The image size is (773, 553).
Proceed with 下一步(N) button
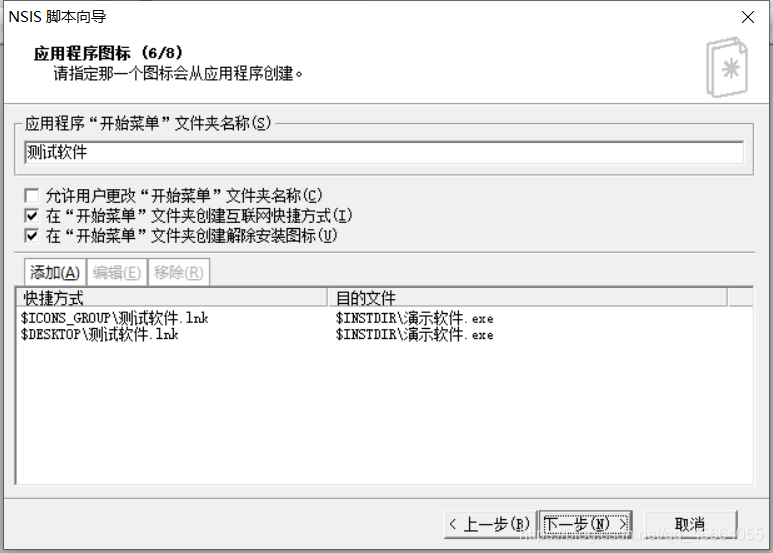pos(586,524)
